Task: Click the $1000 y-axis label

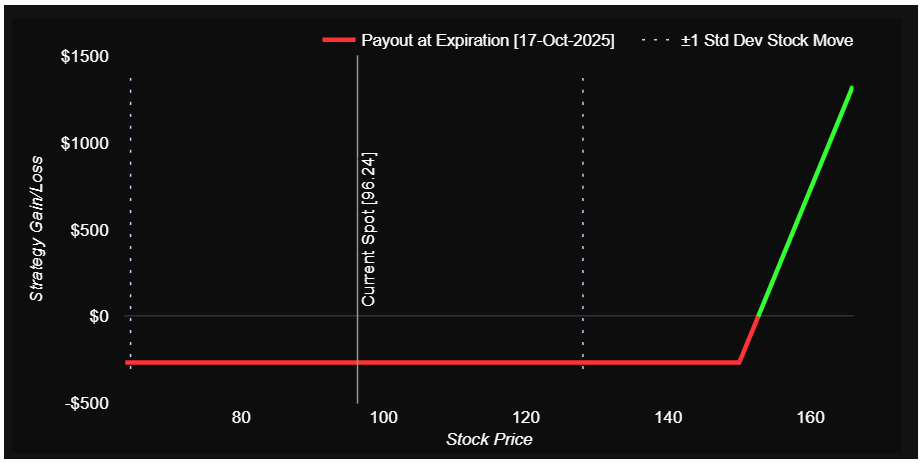Action: 83,143
